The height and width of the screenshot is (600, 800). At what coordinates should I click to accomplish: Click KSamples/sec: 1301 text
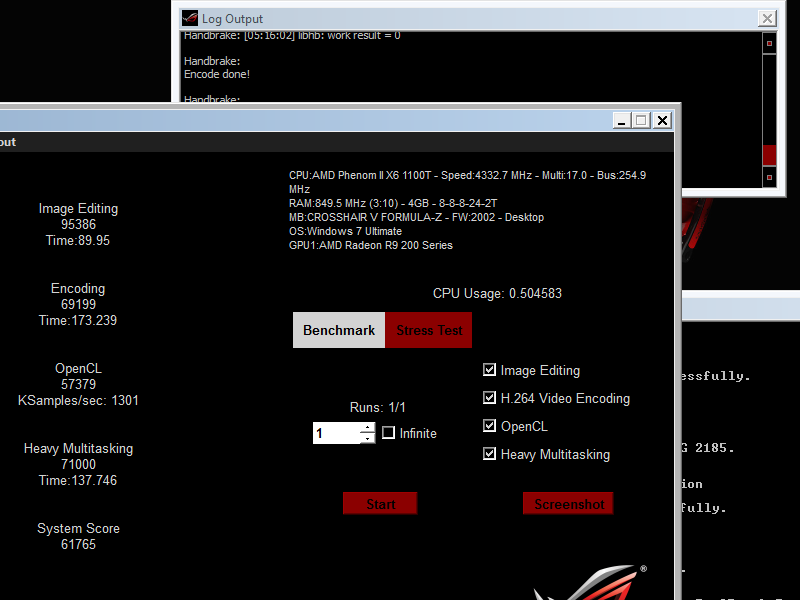pyautogui.click(x=78, y=400)
